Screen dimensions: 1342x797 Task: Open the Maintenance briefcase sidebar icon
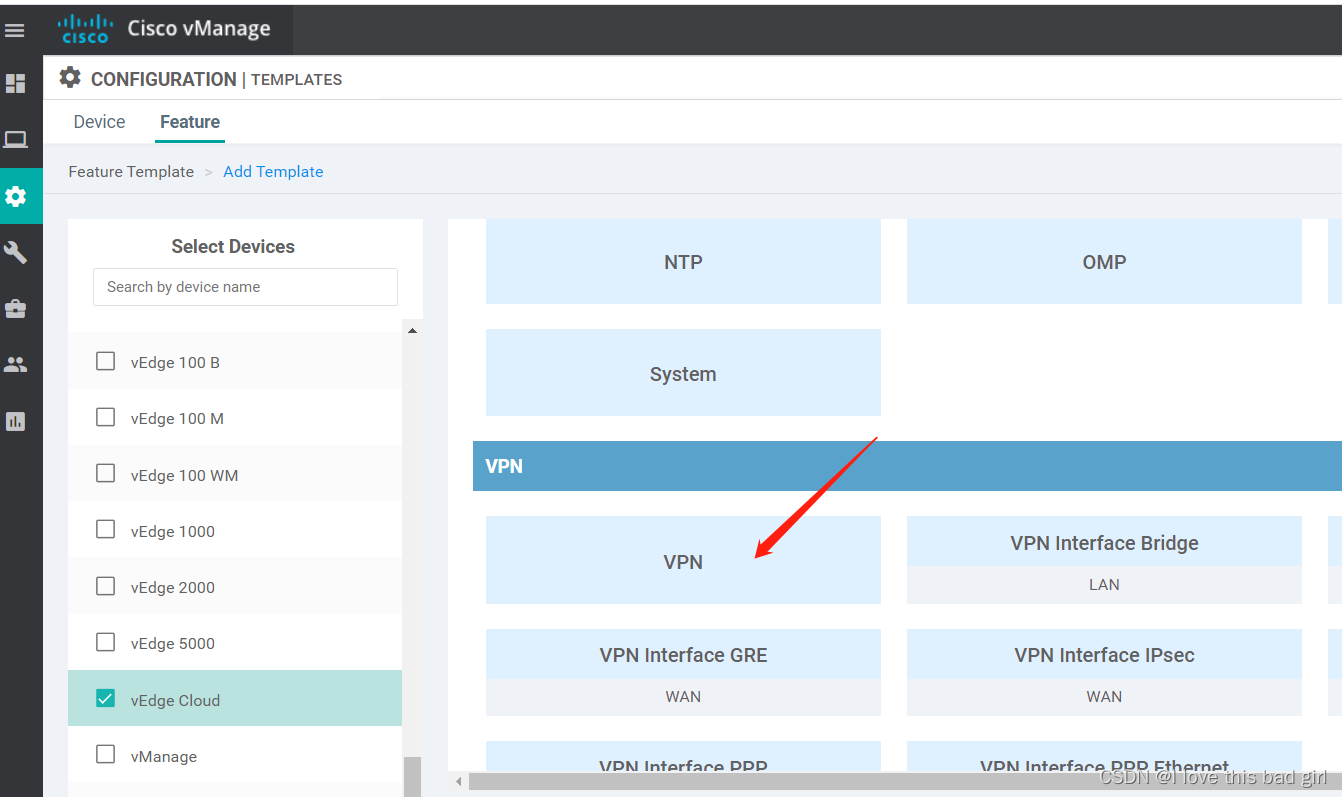15,309
